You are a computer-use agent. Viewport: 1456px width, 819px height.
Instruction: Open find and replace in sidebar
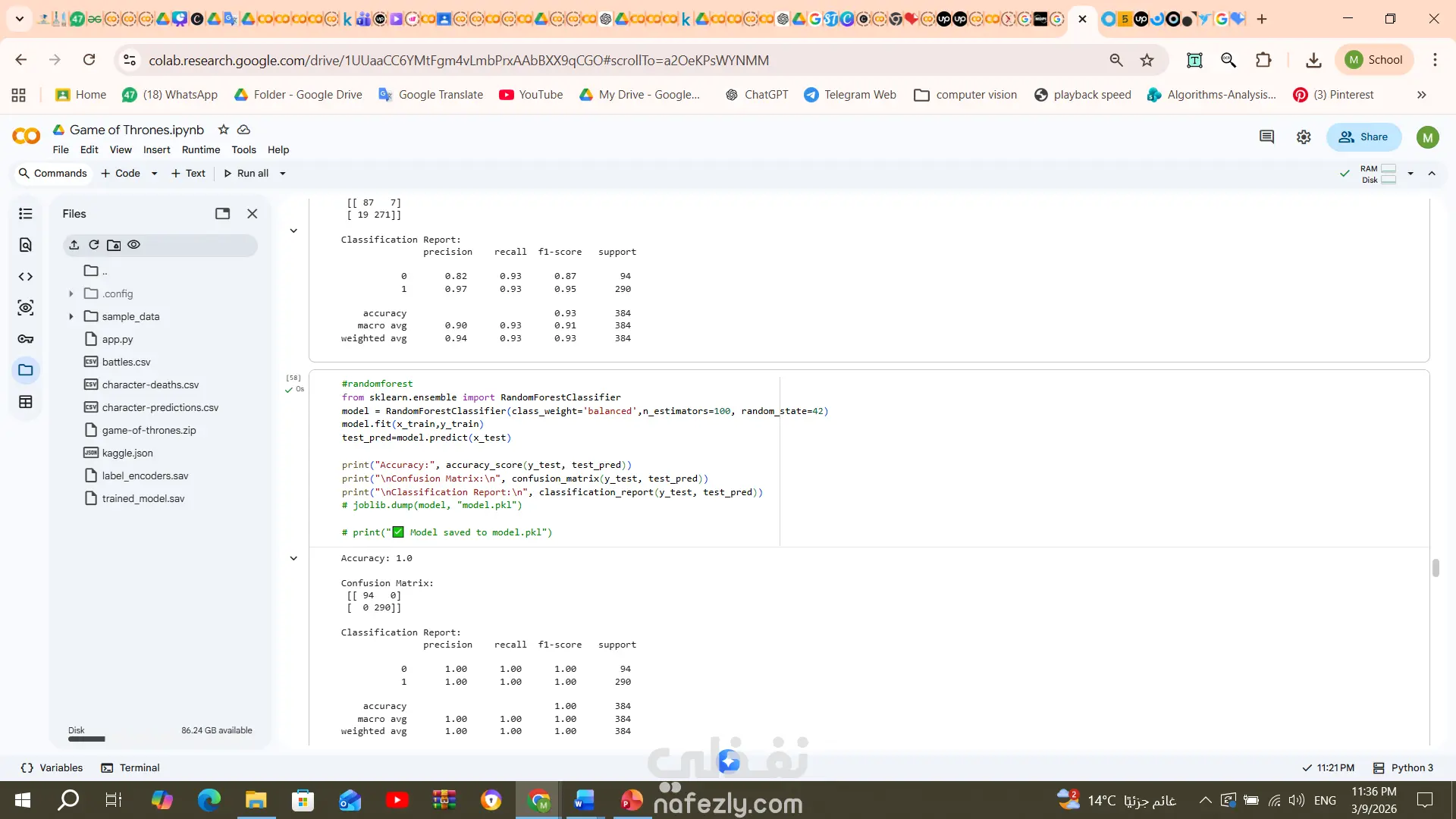pyautogui.click(x=25, y=245)
